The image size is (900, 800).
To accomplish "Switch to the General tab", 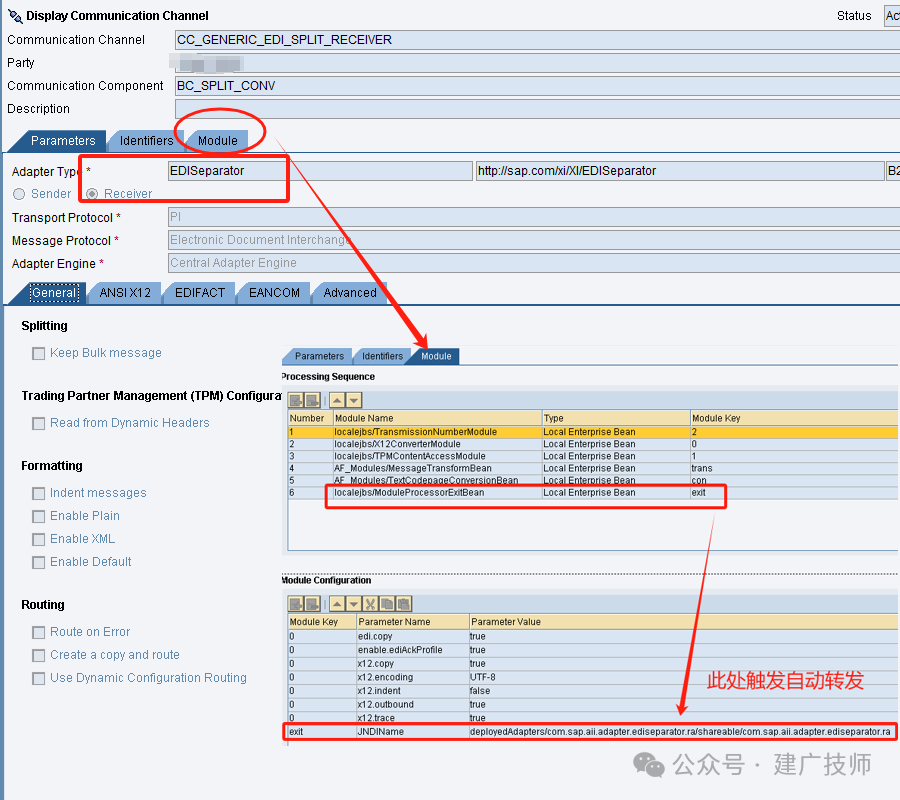I will [53, 293].
